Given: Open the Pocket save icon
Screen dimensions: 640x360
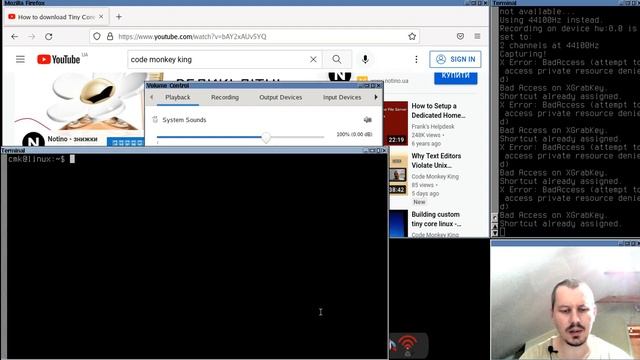Looking at the screenshot, I should (460, 36).
